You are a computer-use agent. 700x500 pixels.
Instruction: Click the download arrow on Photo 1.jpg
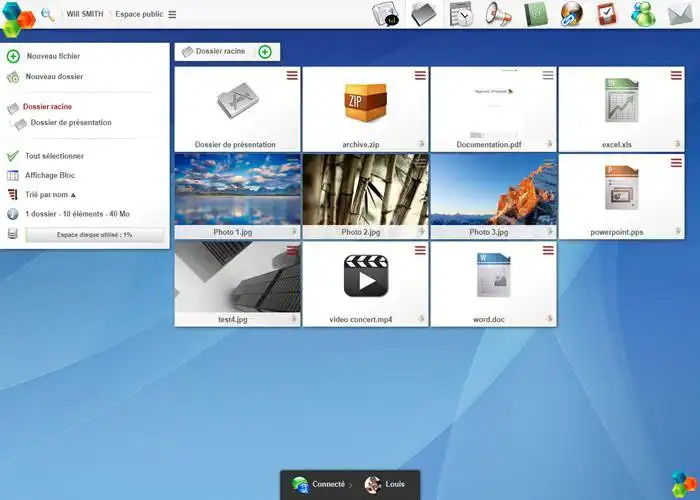(294, 231)
